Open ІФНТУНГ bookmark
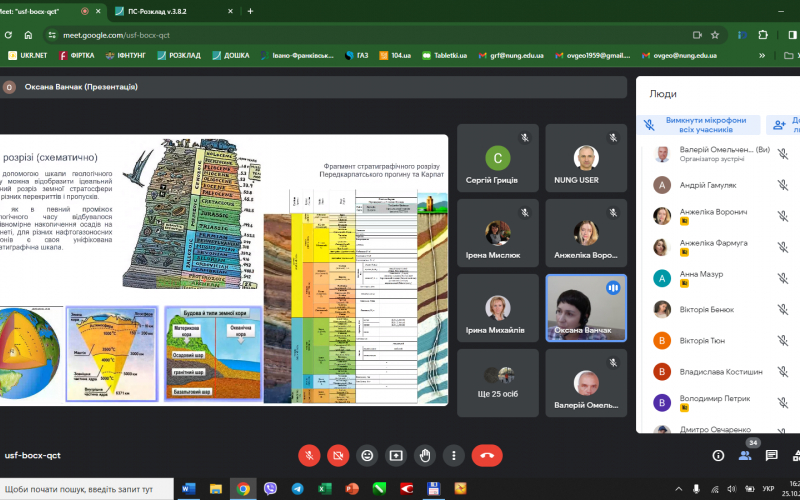Image resolution: width=800 pixels, height=500 pixels. tap(126, 55)
